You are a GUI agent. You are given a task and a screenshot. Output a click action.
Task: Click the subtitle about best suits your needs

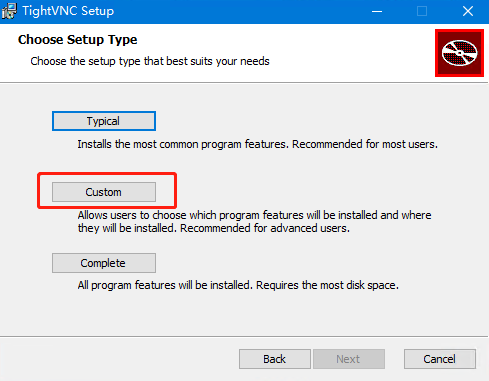click(x=150, y=61)
